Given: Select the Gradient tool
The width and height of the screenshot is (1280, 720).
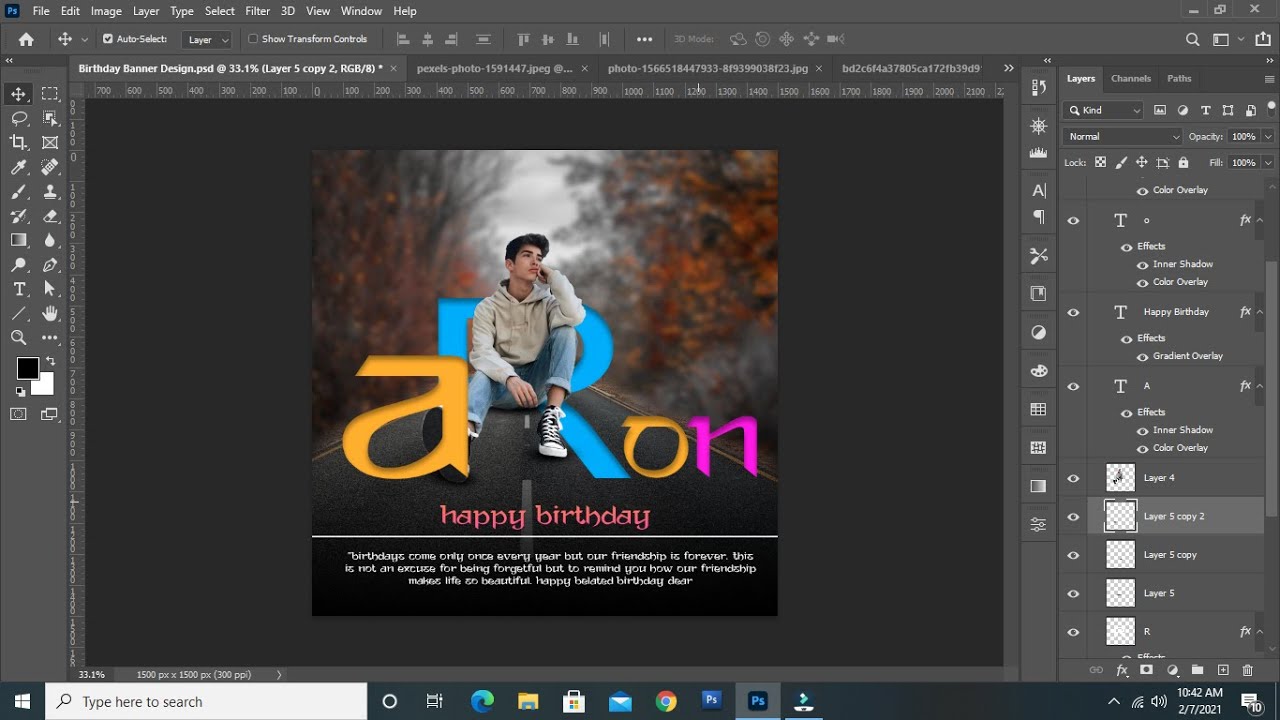Looking at the screenshot, I should pos(19,240).
